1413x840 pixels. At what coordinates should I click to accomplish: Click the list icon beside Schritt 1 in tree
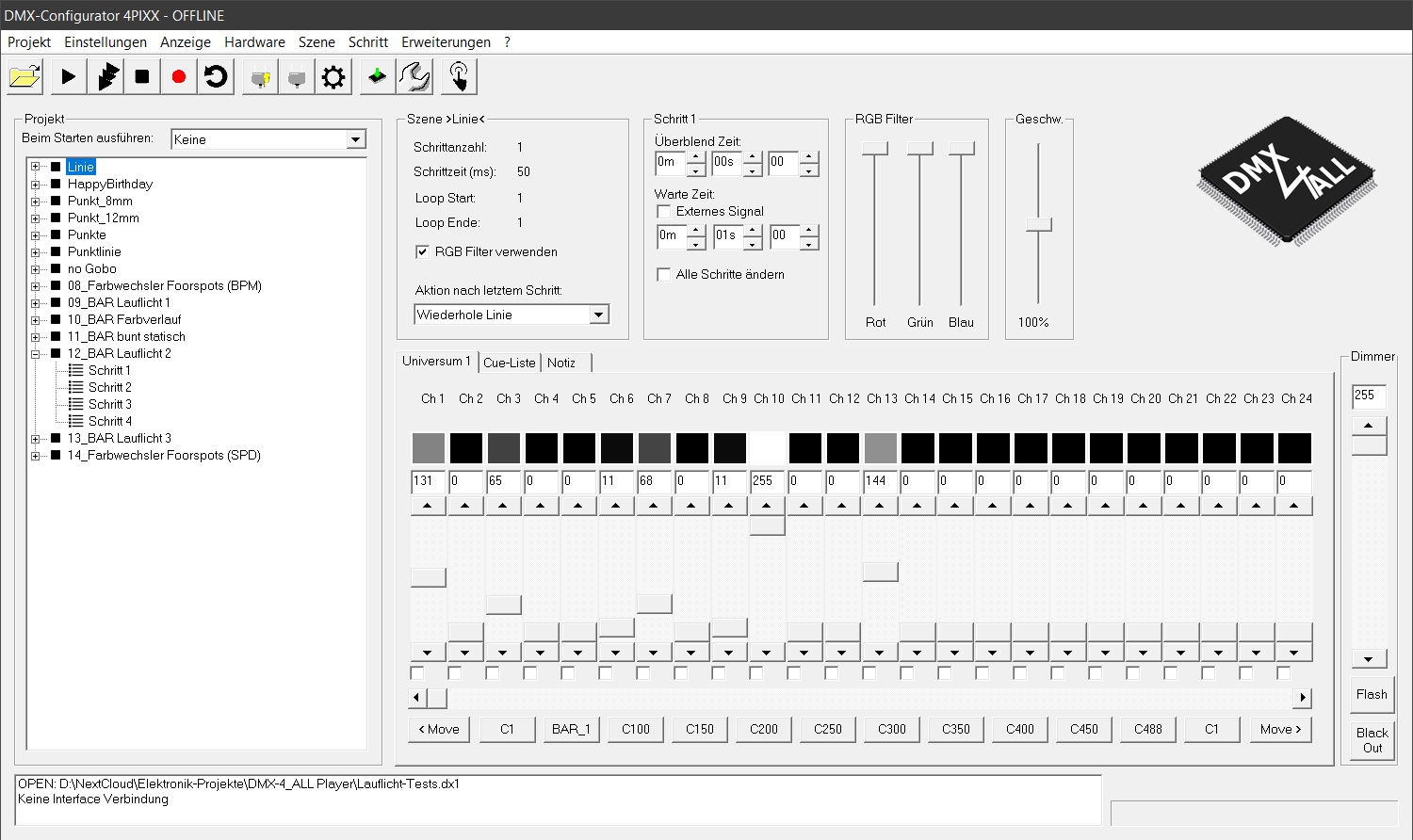pyautogui.click(x=76, y=370)
